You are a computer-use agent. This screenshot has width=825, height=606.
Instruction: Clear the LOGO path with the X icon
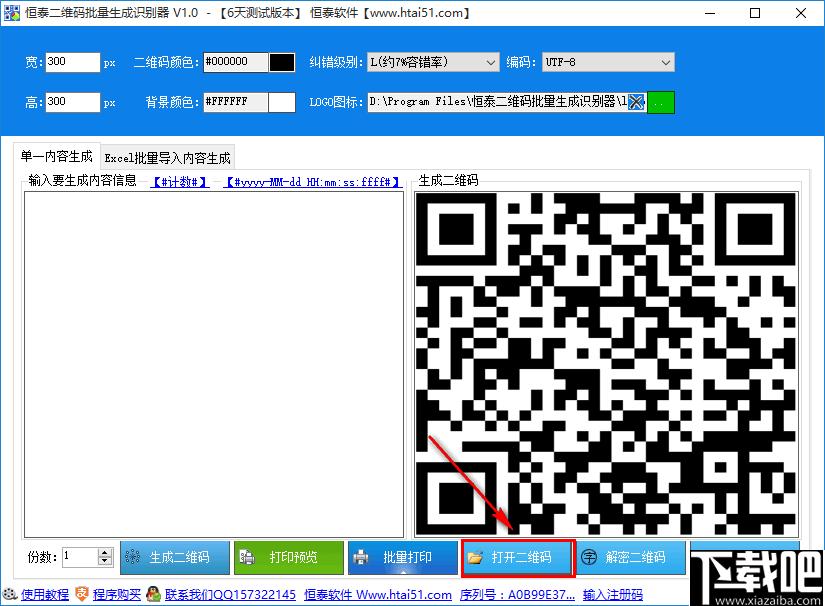(637, 102)
